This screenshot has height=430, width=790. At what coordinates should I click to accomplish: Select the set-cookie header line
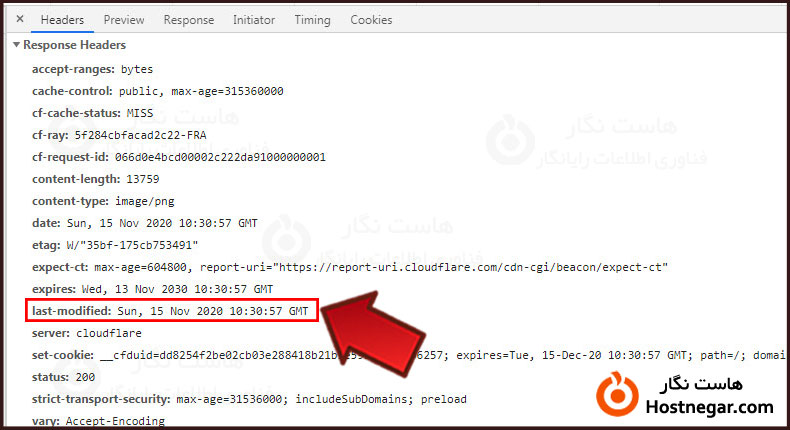(408, 355)
